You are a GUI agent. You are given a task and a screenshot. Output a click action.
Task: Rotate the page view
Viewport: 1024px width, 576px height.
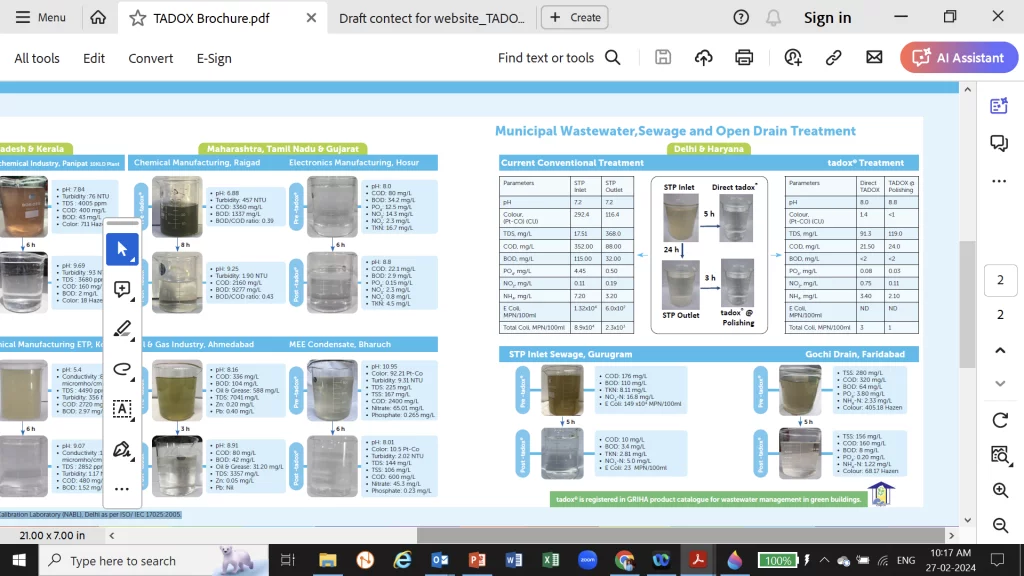(x=1000, y=420)
